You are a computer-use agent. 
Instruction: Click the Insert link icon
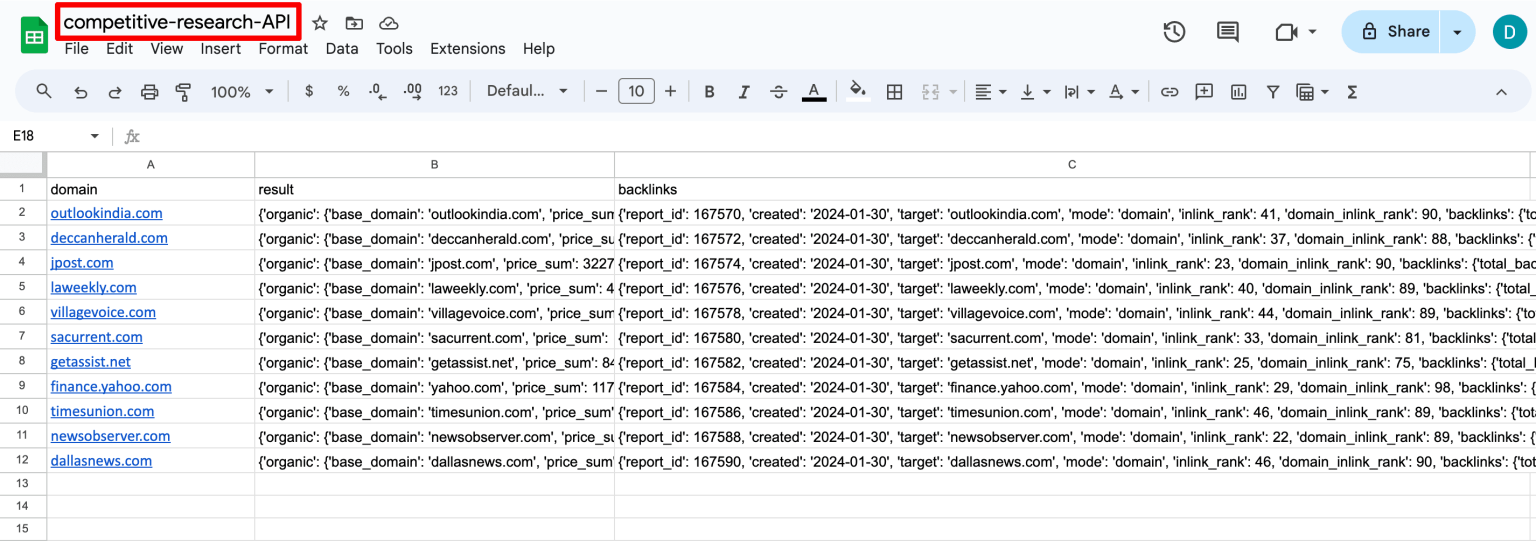pos(1169,92)
